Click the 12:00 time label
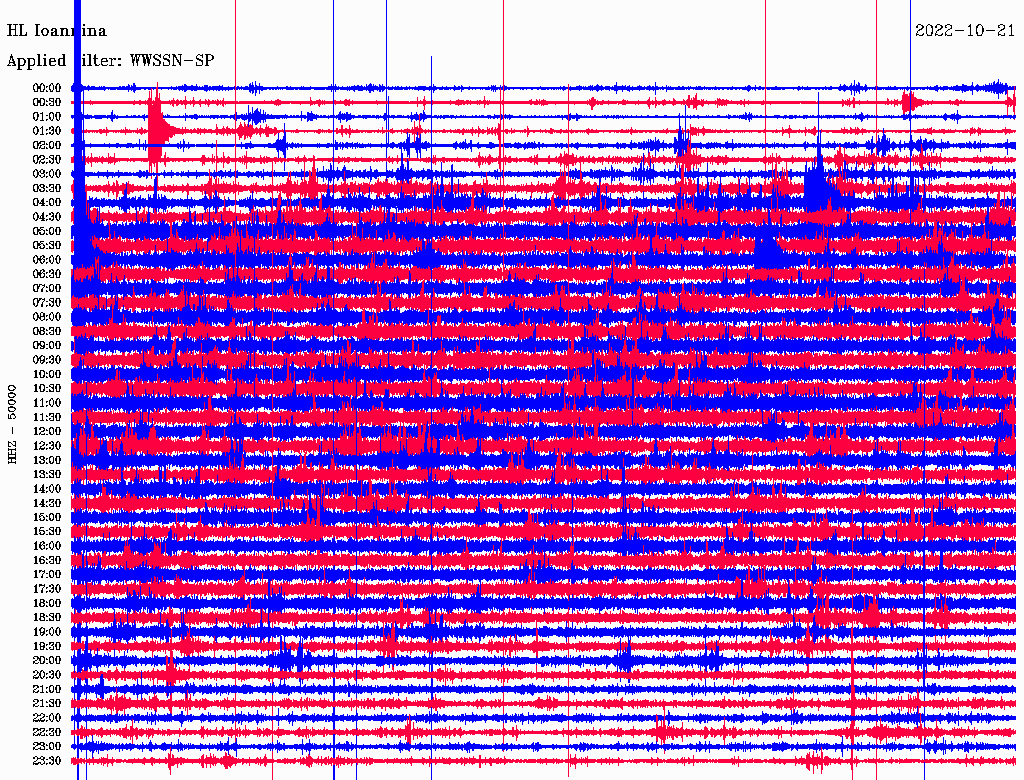Viewport: 1024px width, 780px height. click(x=47, y=432)
